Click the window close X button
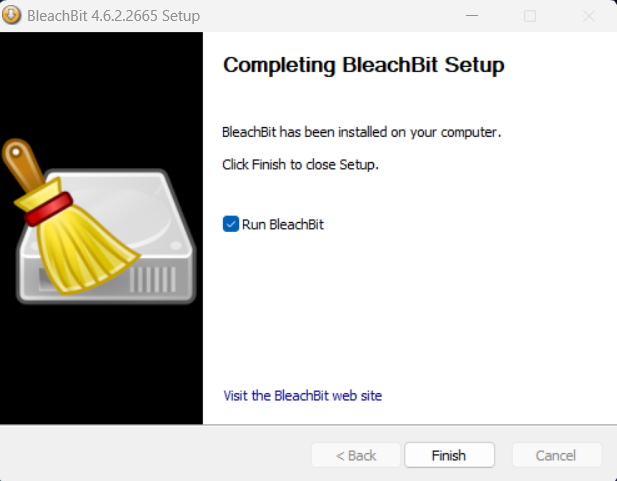617x481 pixels. tap(589, 16)
